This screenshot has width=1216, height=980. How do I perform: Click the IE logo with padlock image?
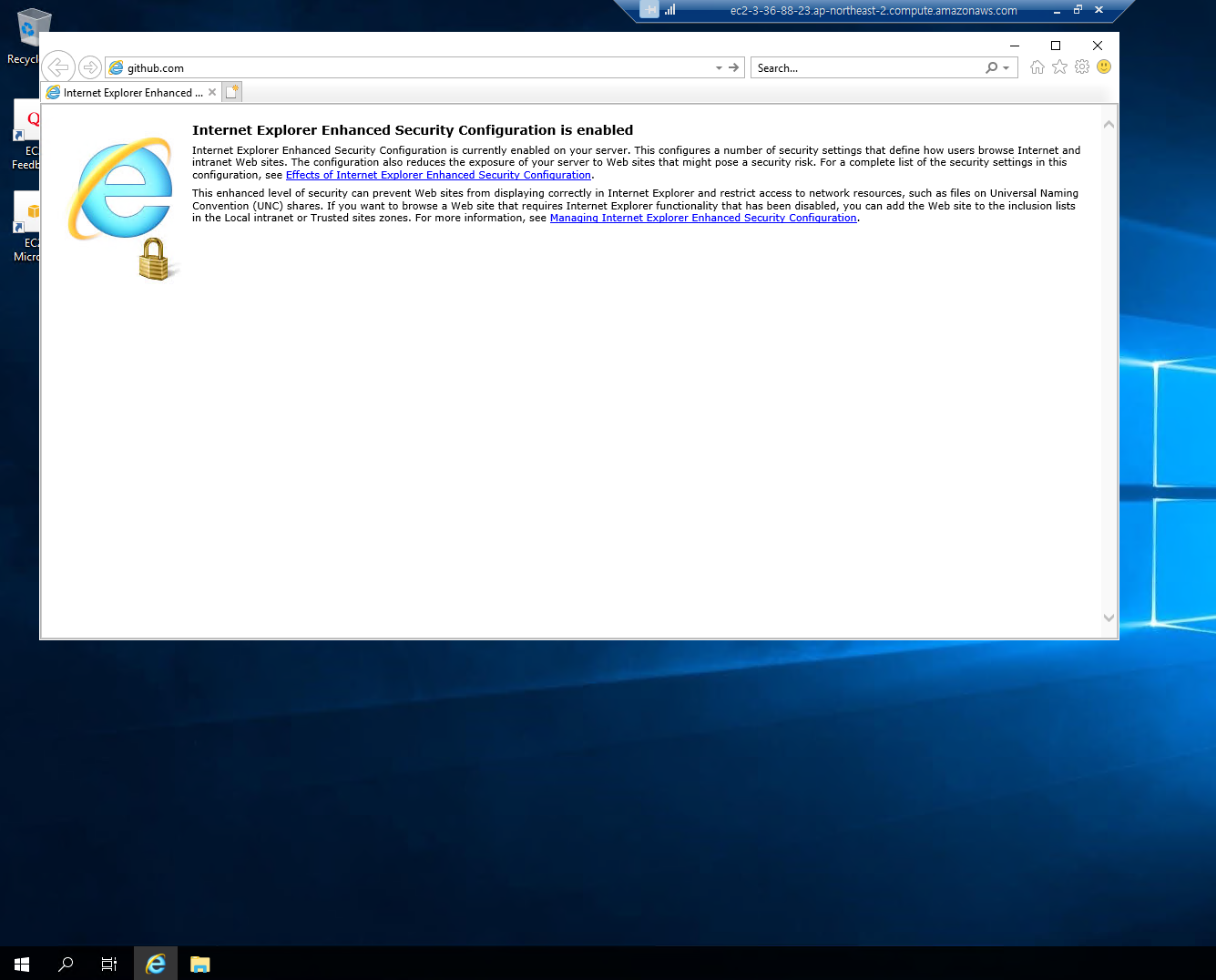pos(123,209)
